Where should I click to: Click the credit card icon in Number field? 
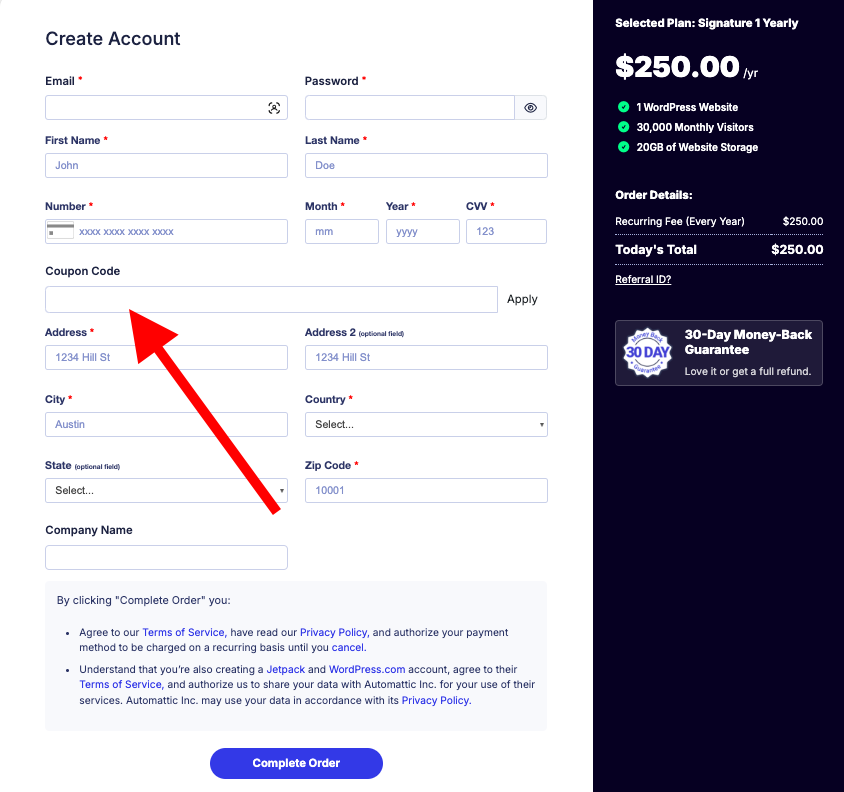point(60,231)
